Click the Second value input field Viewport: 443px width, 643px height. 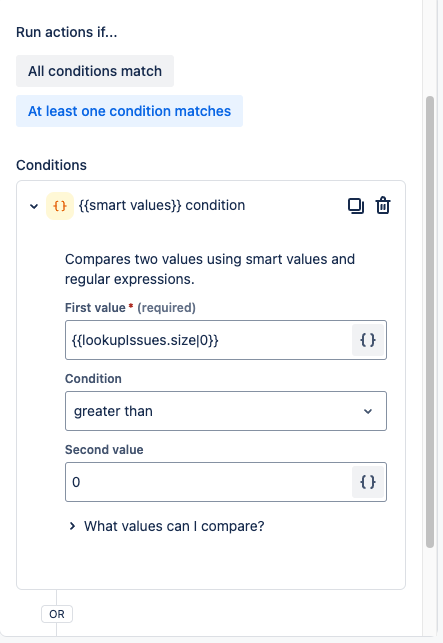(208, 482)
